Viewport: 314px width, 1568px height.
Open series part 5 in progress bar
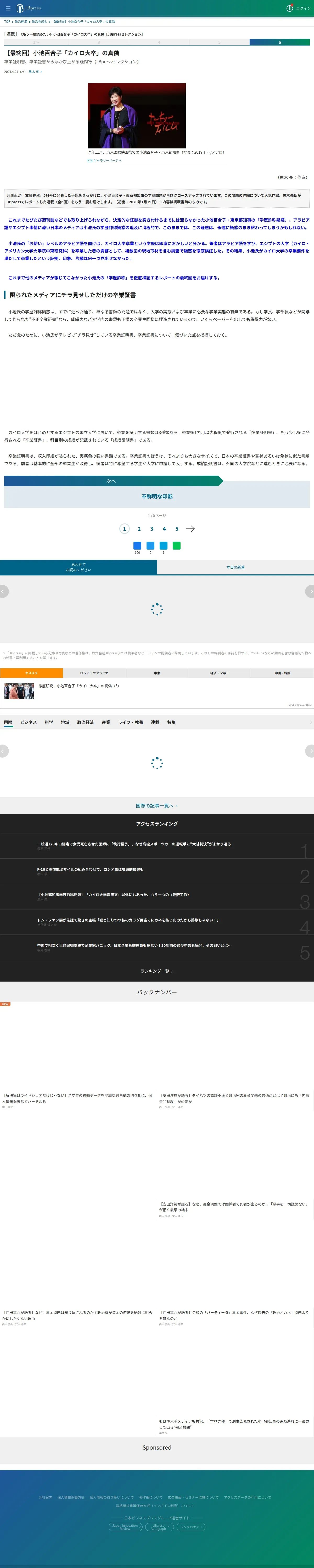coord(219,43)
